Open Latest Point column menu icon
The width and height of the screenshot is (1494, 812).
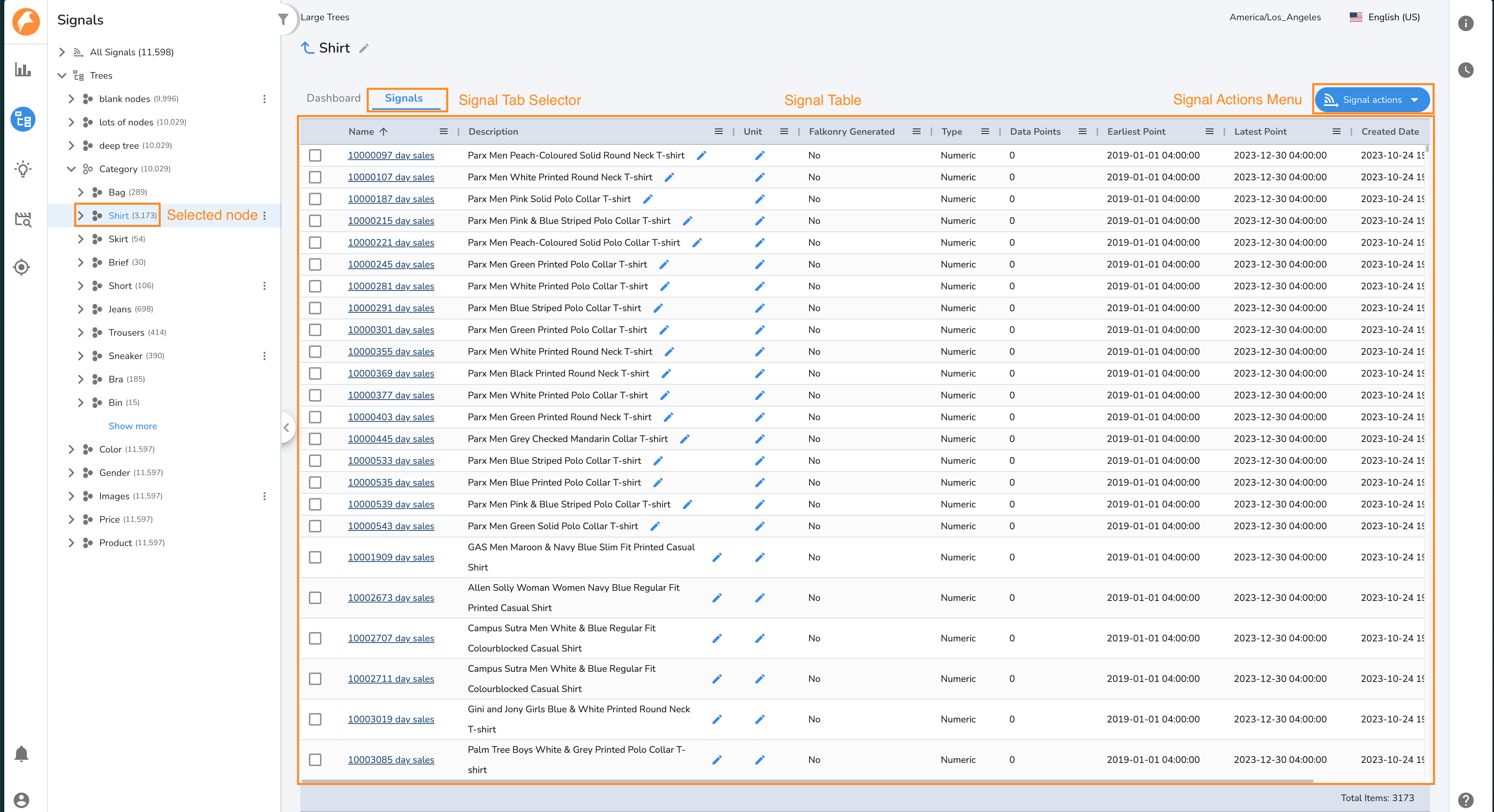(x=1337, y=132)
